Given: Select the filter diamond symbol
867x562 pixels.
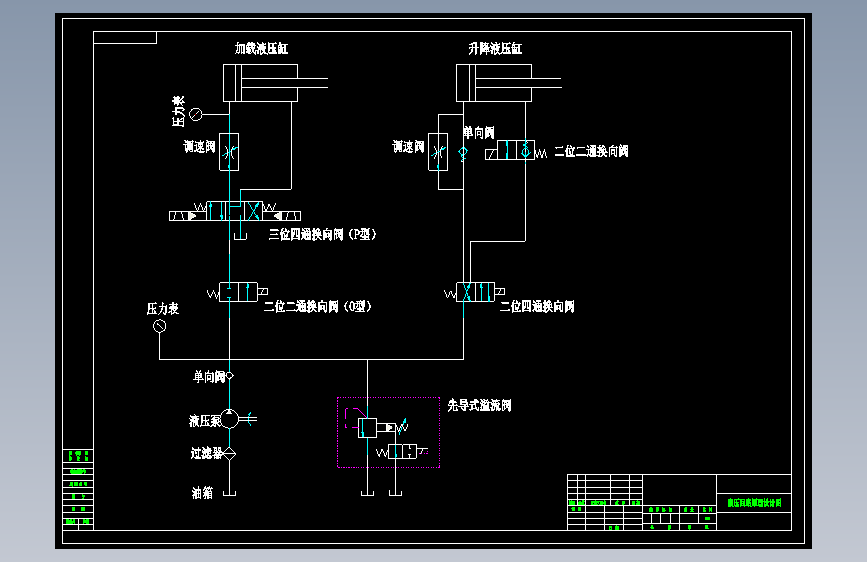Looking at the screenshot, I should (x=229, y=454).
